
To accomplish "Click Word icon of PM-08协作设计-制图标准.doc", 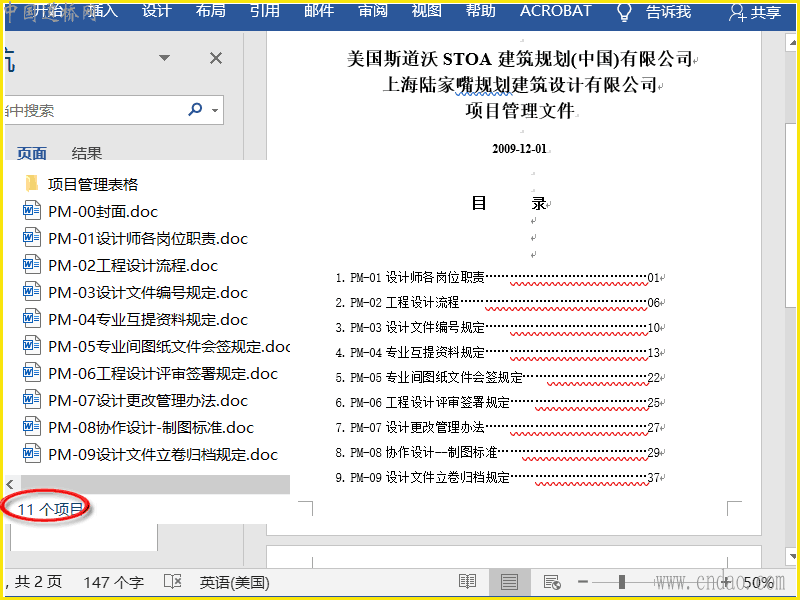I will [x=32, y=427].
